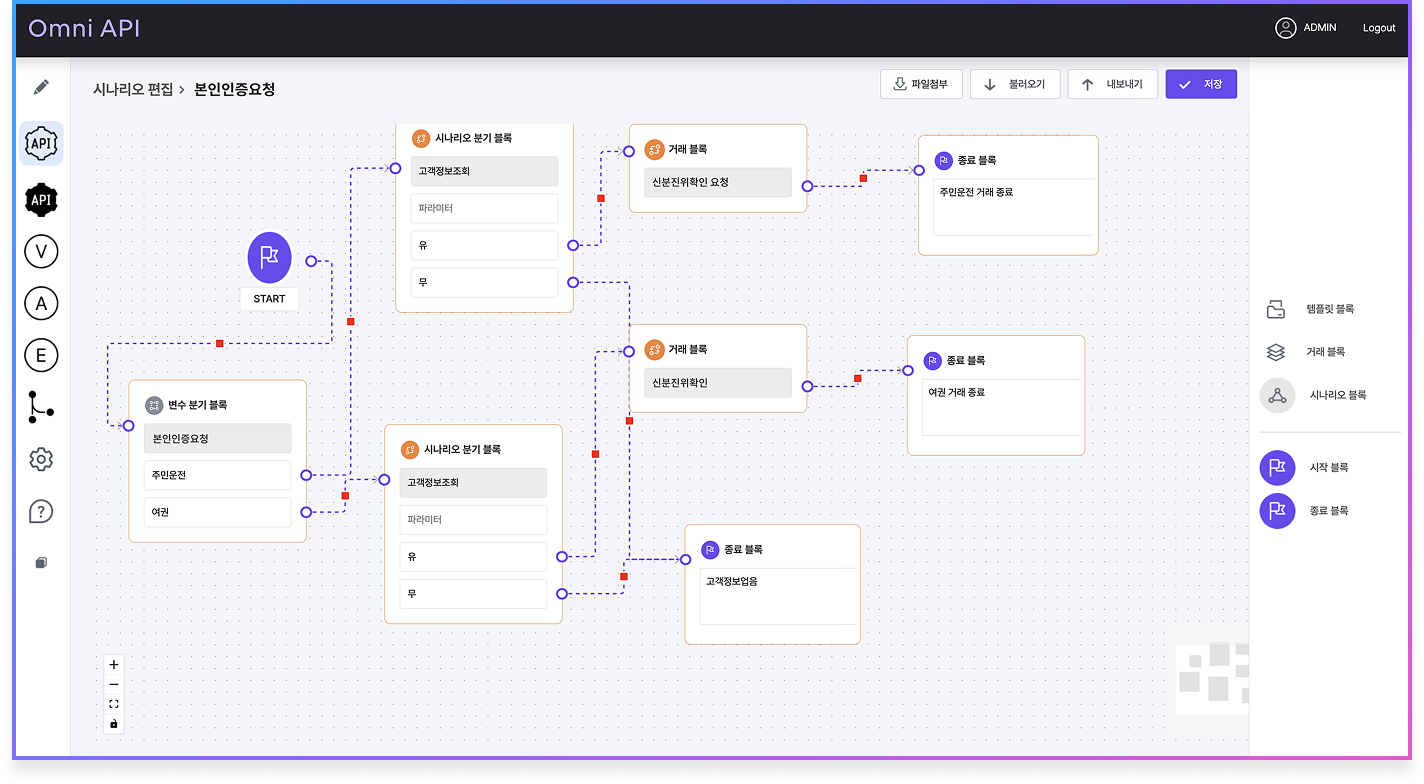Click the 변수 분기 블록 input port
This screenshot has height=784, width=1424.
(128, 426)
